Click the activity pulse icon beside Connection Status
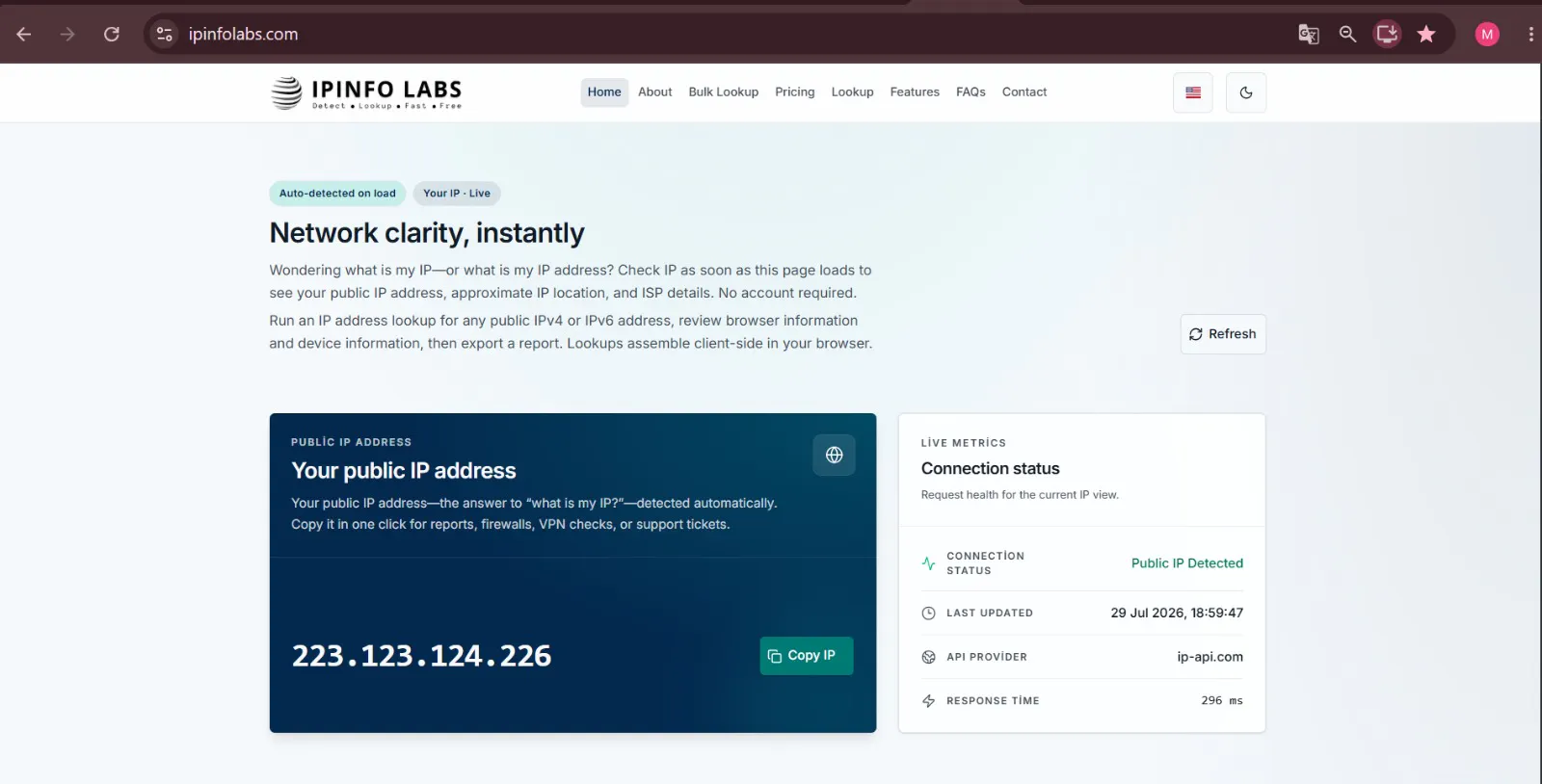This screenshot has height=784, width=1542. pyautogui.click(x=929, y=563)
